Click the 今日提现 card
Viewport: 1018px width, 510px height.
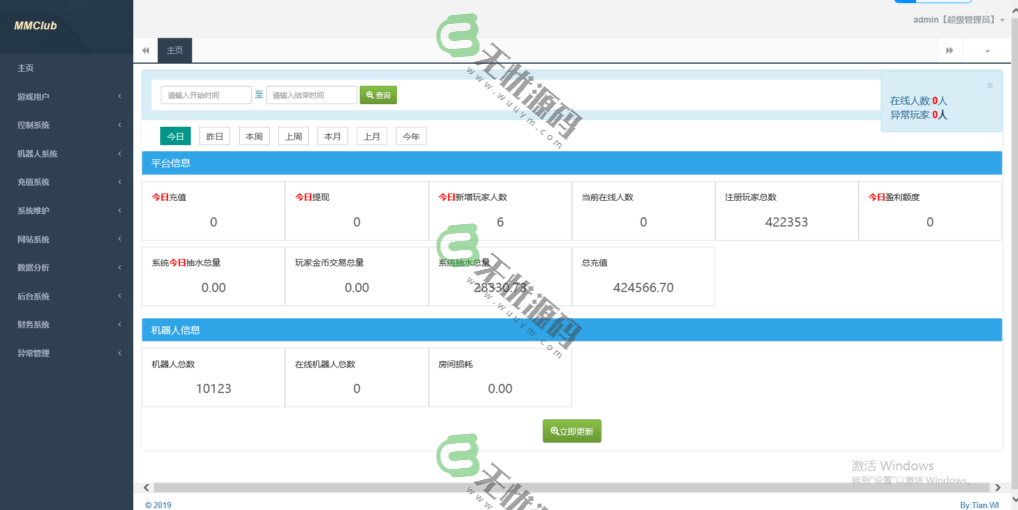click(x=356, y=211)
